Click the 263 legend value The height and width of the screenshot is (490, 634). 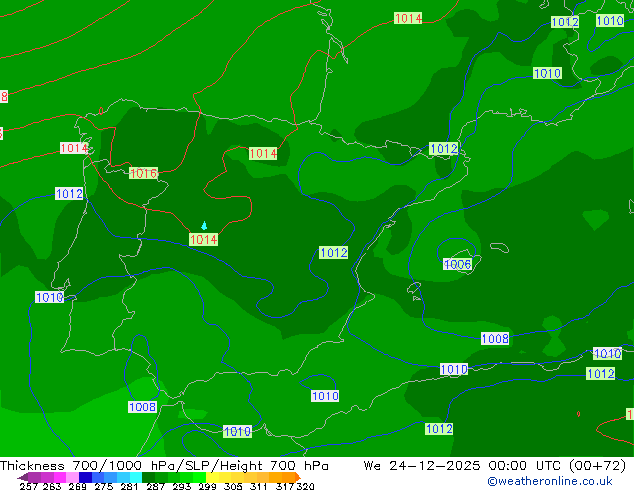(x=52, y=486)
